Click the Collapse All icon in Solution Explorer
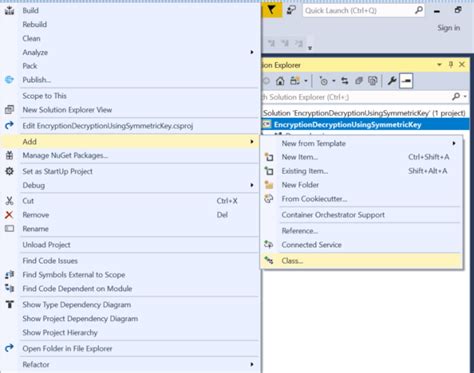Screen dimensions: 474x373 [x=359, y=81]
